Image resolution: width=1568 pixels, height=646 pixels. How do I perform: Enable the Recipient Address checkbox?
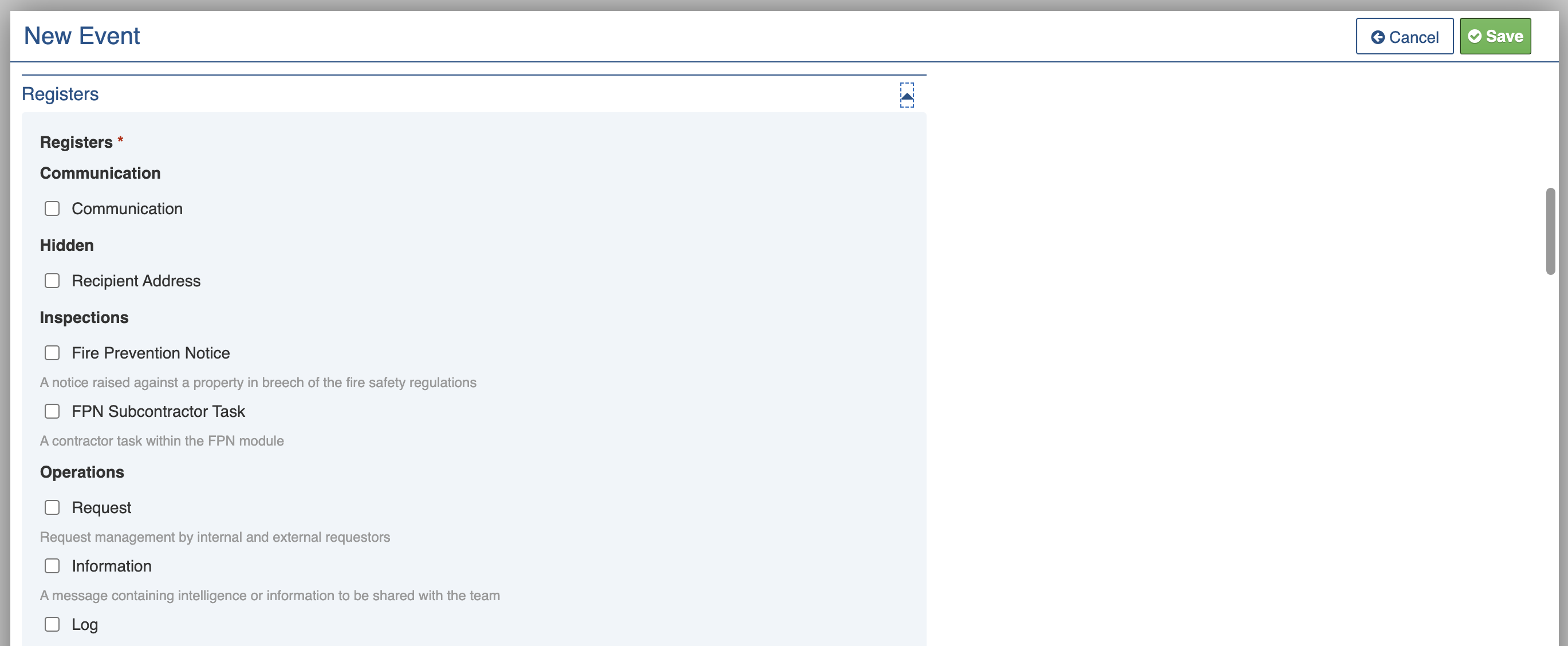[x=52, y=281]
